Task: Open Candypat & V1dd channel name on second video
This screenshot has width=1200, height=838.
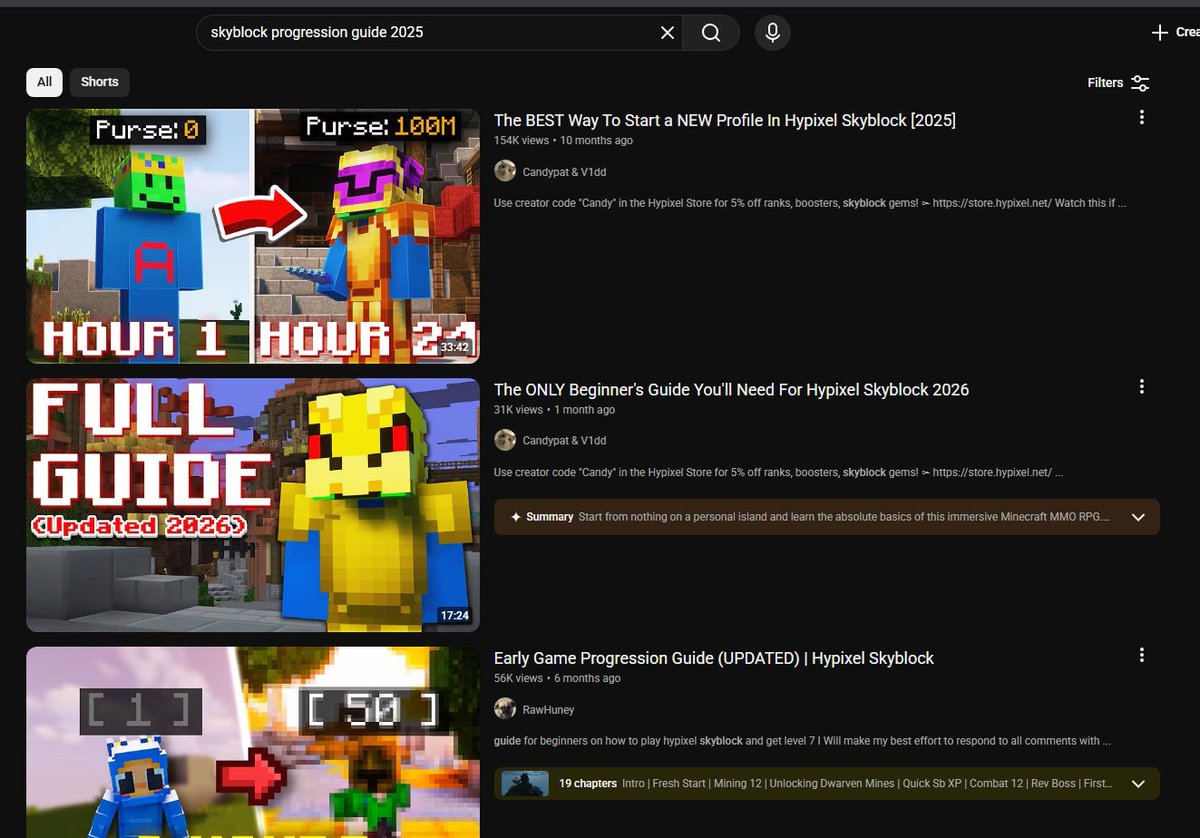Action: 564,441
